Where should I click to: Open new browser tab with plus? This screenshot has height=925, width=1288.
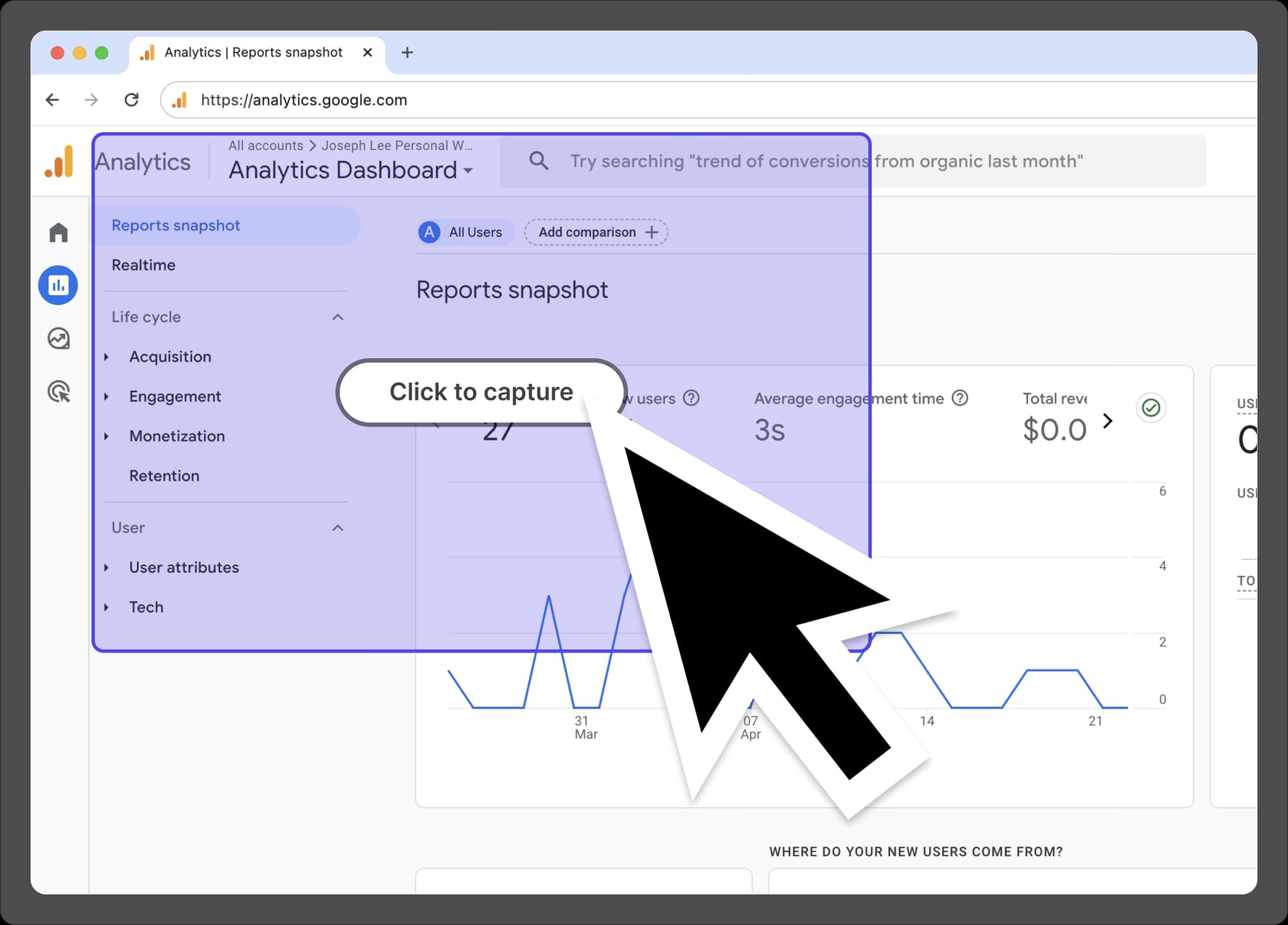[x=407, y=52]
